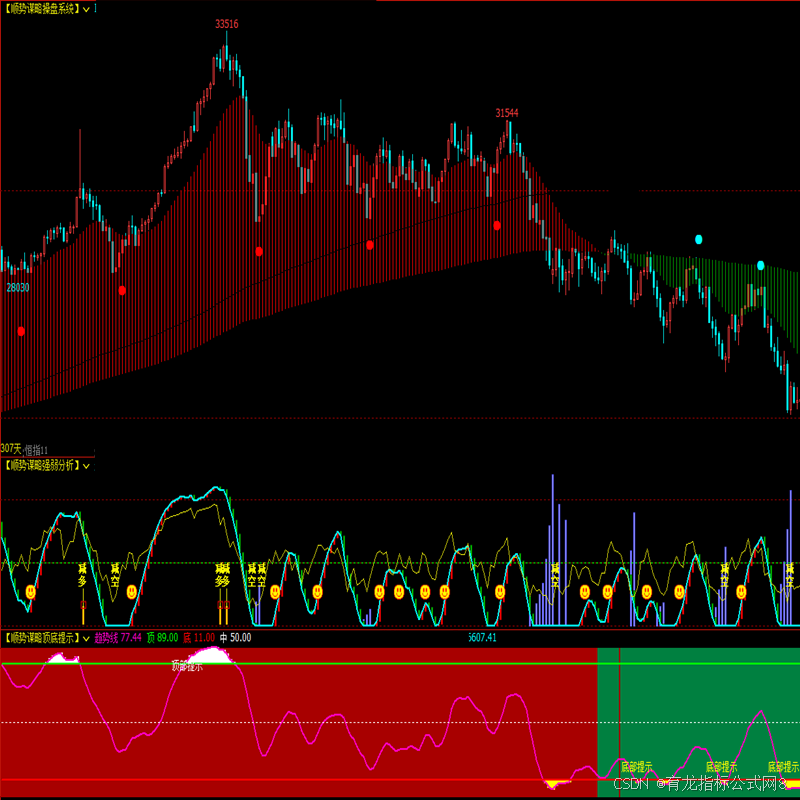The height and width of the screenshot is (800, 800).
Task: Expand the 顺势谋略操盘系统 indicator dropdown arrow
Action: click(86, 9)
